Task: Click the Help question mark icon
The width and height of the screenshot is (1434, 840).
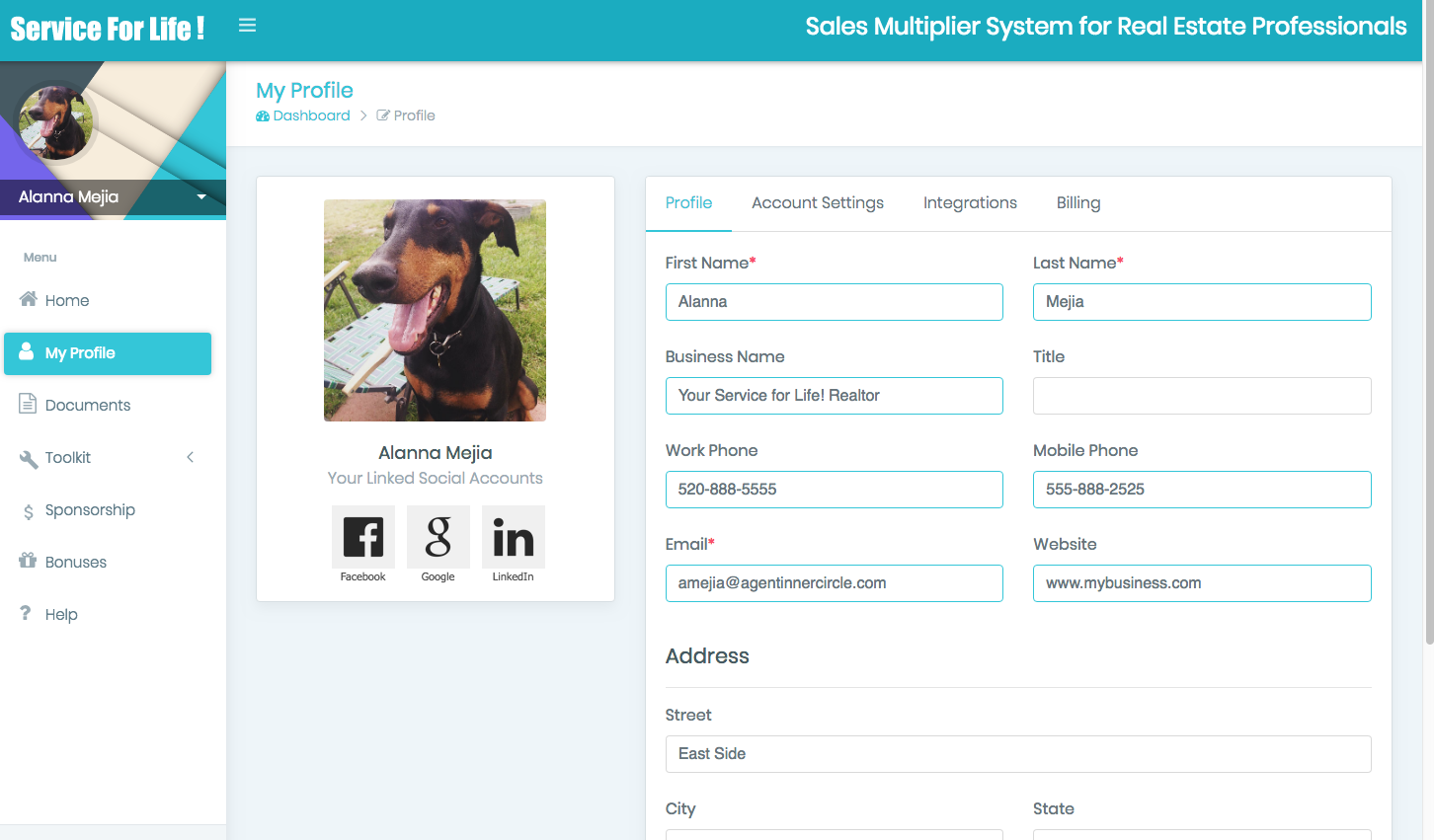Action: click(x=26, y=613)
